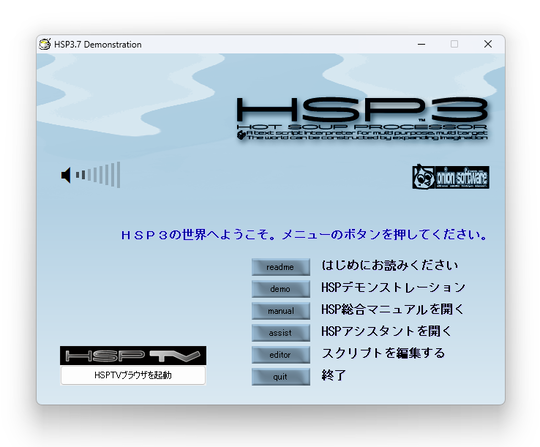The width and height of the screenshot is (540, 447).
Task: Start the assist button
Action: pos(281,333)
